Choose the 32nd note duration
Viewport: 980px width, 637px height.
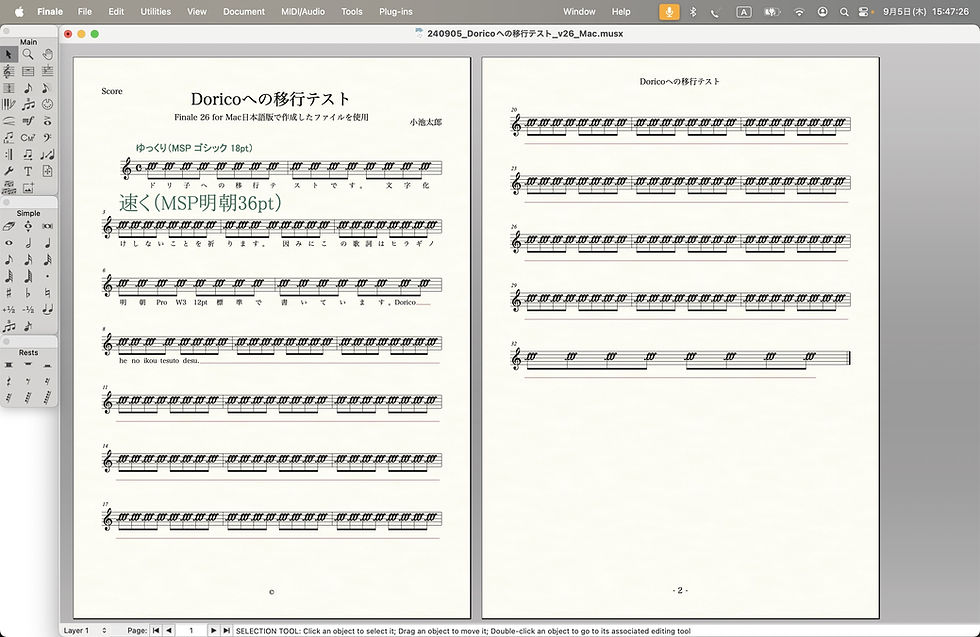click(48, 259)
